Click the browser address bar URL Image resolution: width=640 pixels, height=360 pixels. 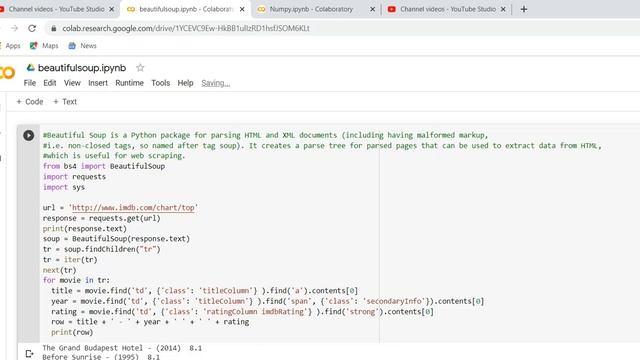coord(186,28)
